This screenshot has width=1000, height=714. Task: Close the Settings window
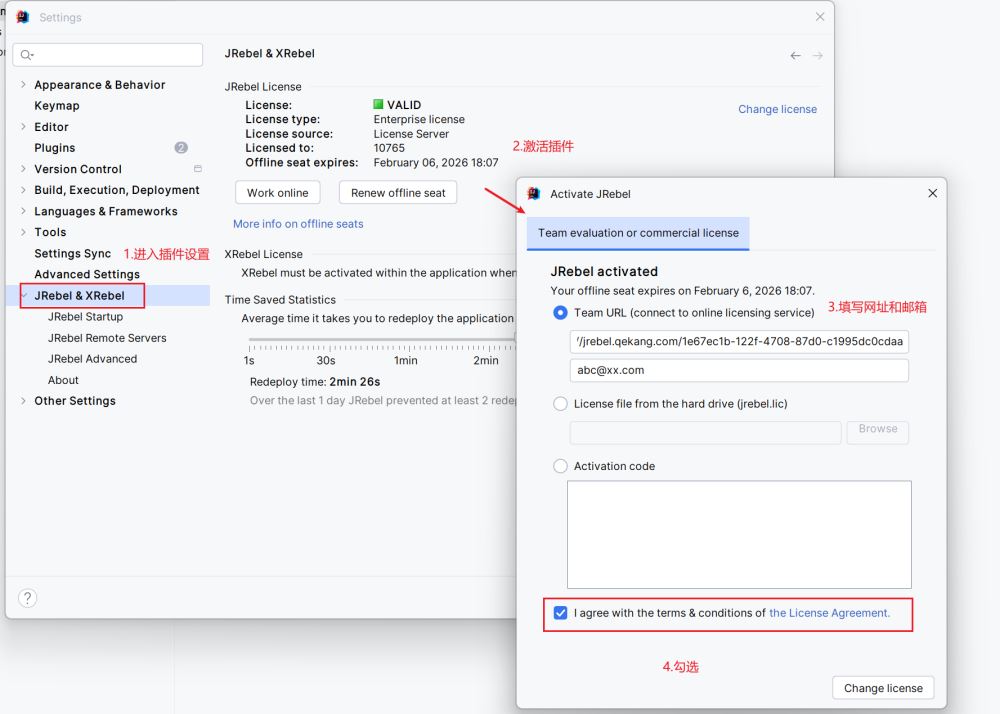820,17
